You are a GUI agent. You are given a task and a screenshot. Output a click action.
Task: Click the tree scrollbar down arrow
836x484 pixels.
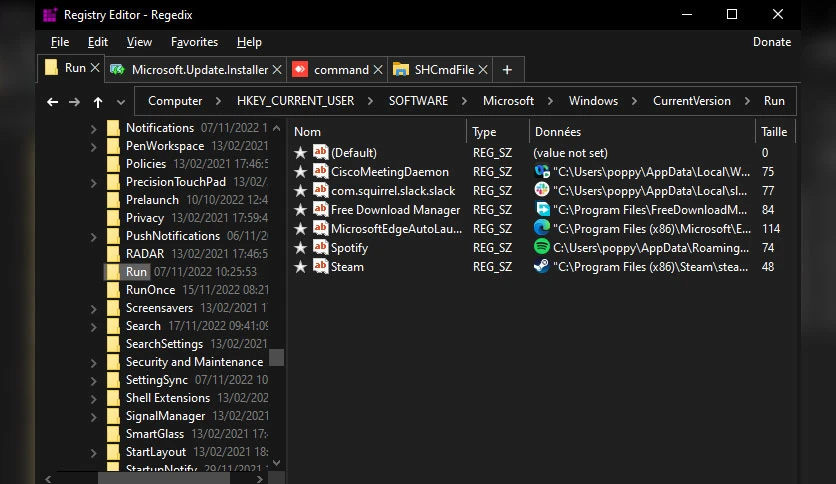[276, 463]
